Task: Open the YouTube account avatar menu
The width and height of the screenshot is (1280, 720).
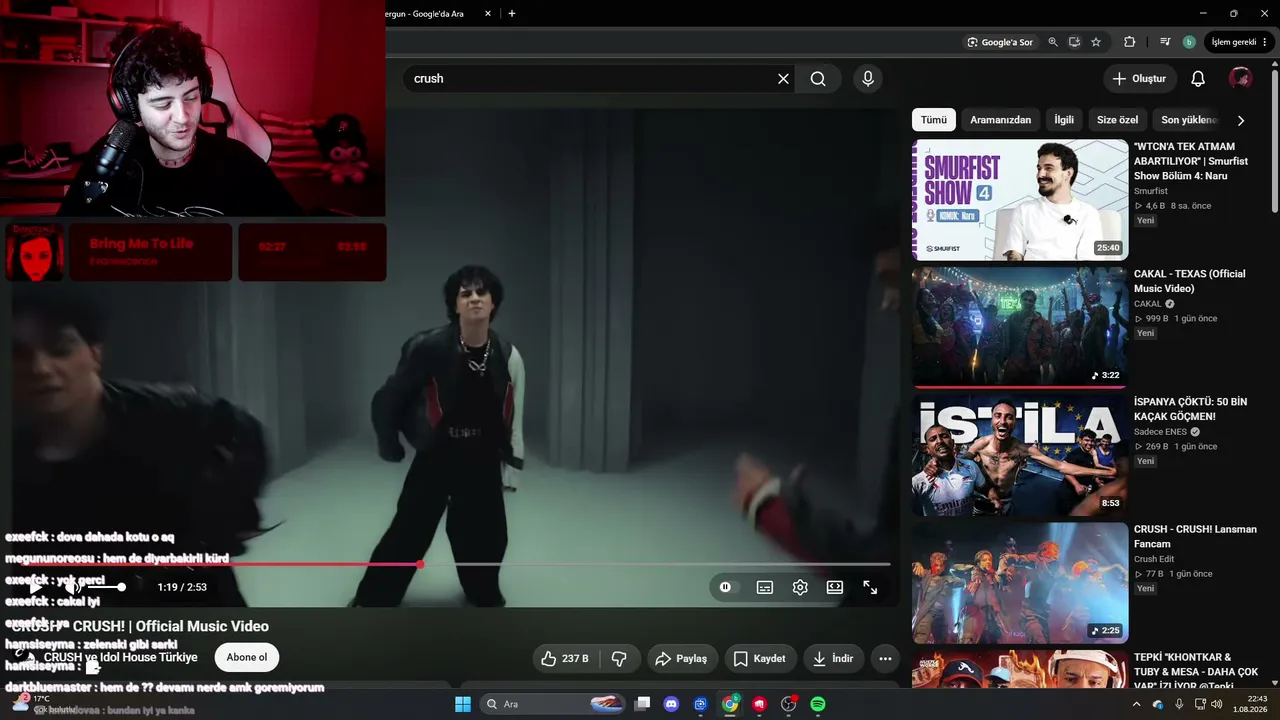Action: click(x=1240, y=79)
